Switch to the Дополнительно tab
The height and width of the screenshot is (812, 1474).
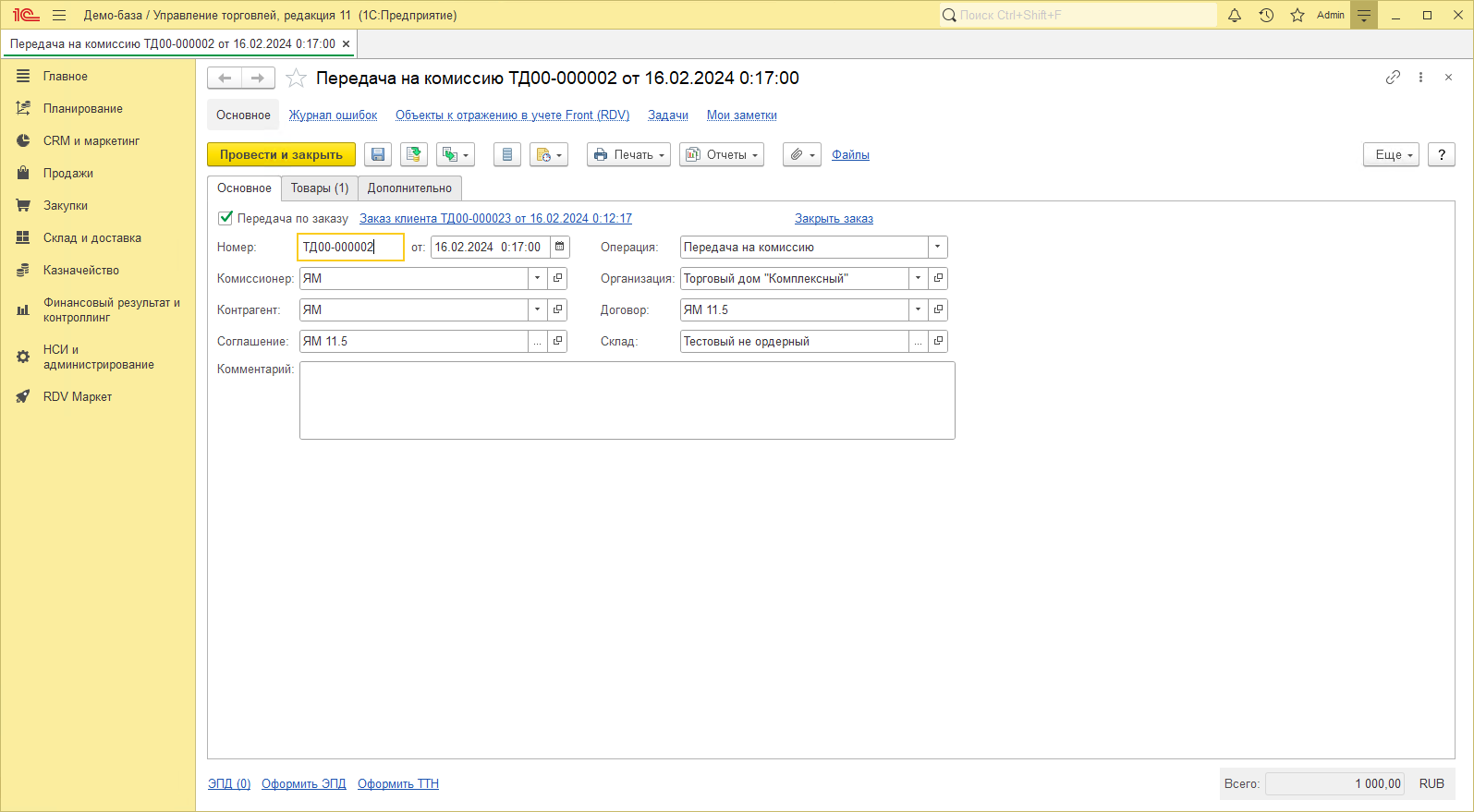click(x=409, y=188)
